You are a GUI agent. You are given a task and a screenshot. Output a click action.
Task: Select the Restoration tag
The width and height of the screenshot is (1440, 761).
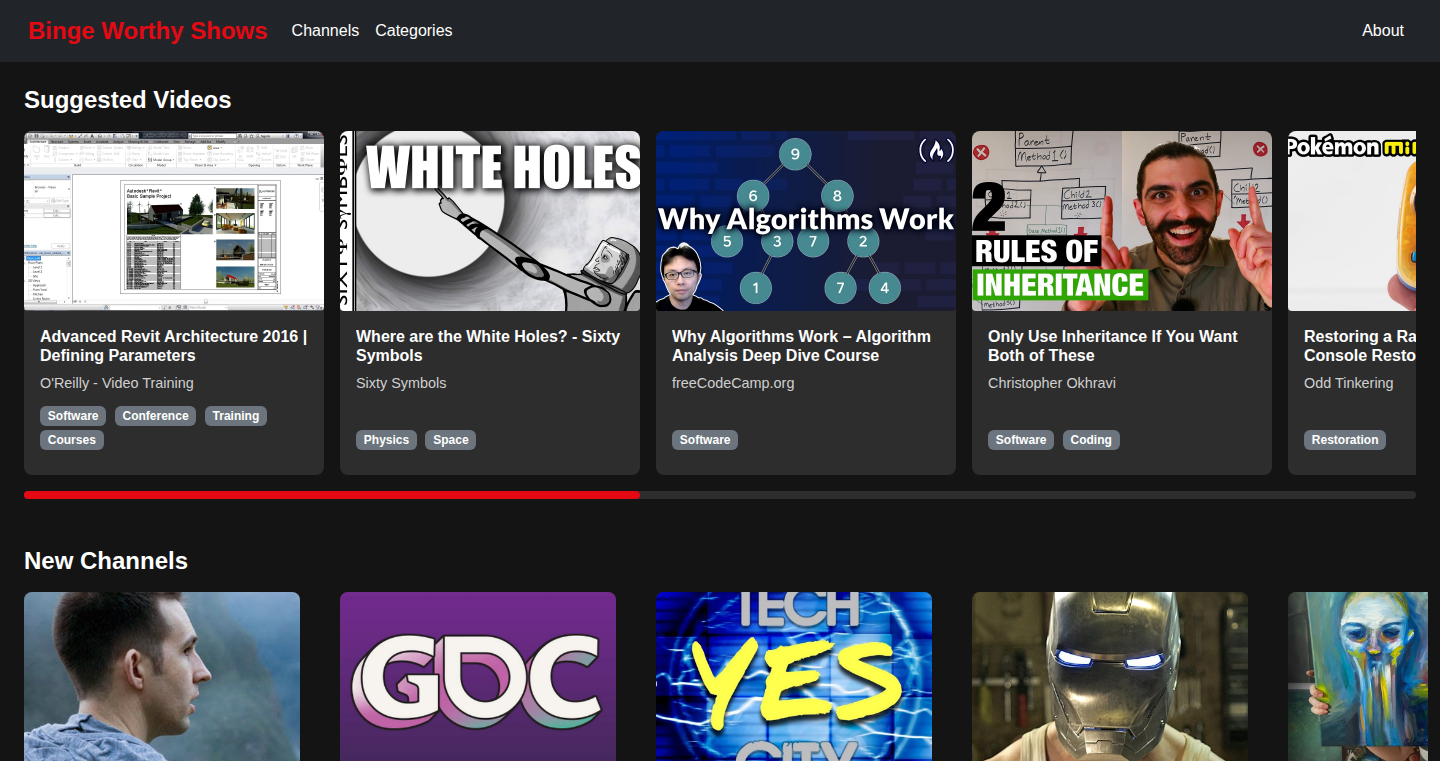coord(1345,440)
